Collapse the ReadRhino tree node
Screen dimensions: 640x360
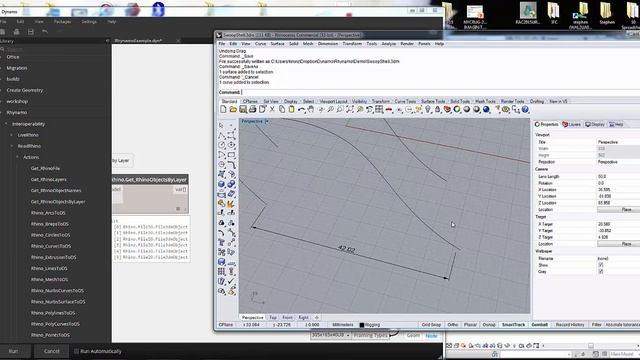tap(12, 146)
